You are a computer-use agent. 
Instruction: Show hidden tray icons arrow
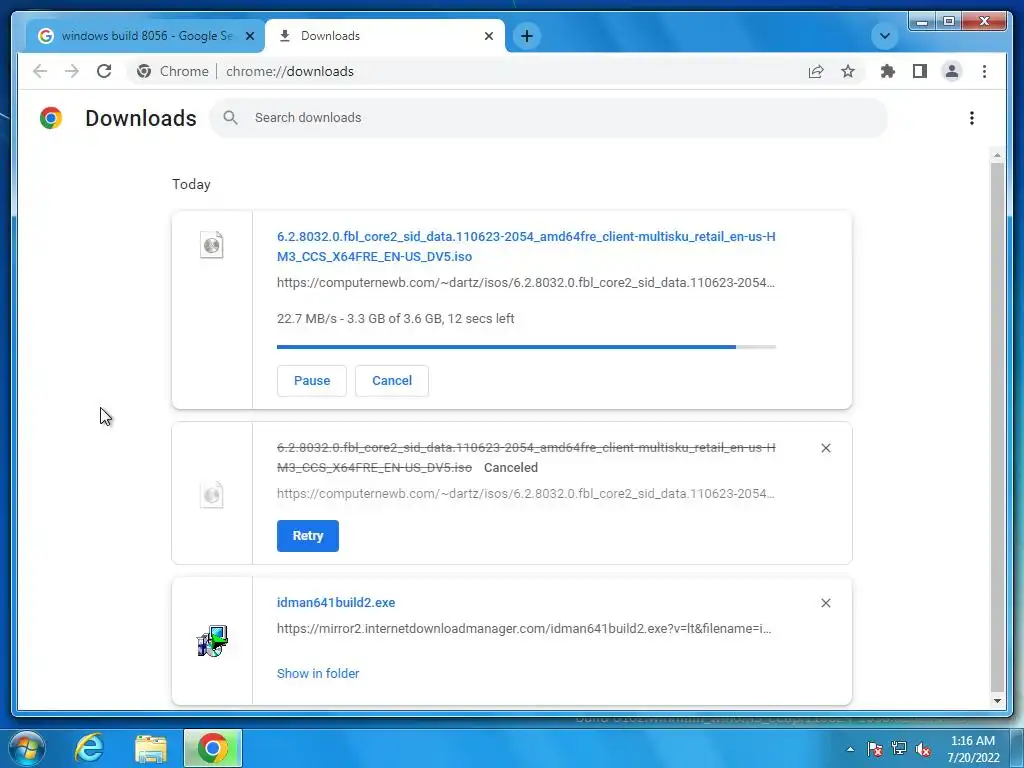coord(850,749)
